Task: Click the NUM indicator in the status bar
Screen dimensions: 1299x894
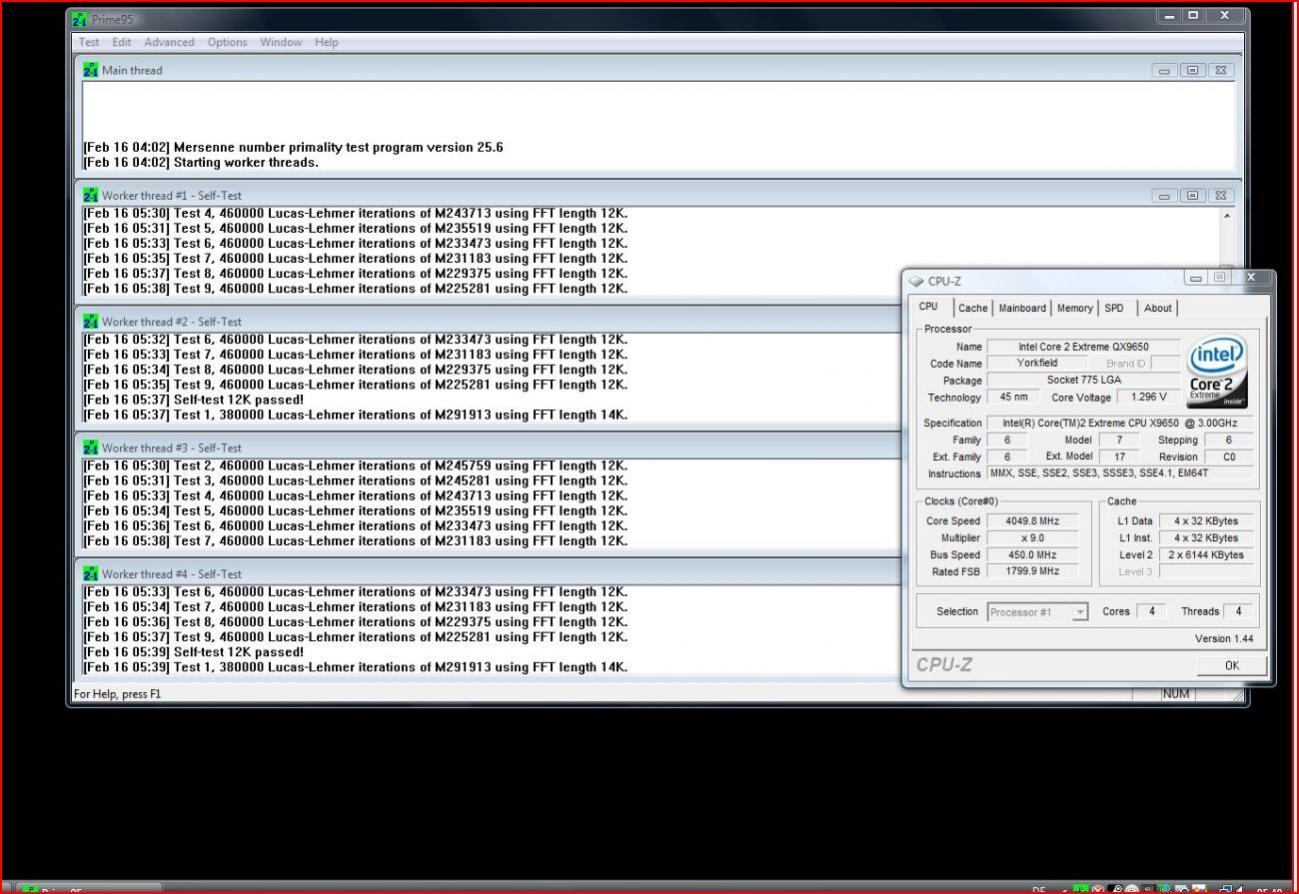Action: click(x=1176, y=694)
